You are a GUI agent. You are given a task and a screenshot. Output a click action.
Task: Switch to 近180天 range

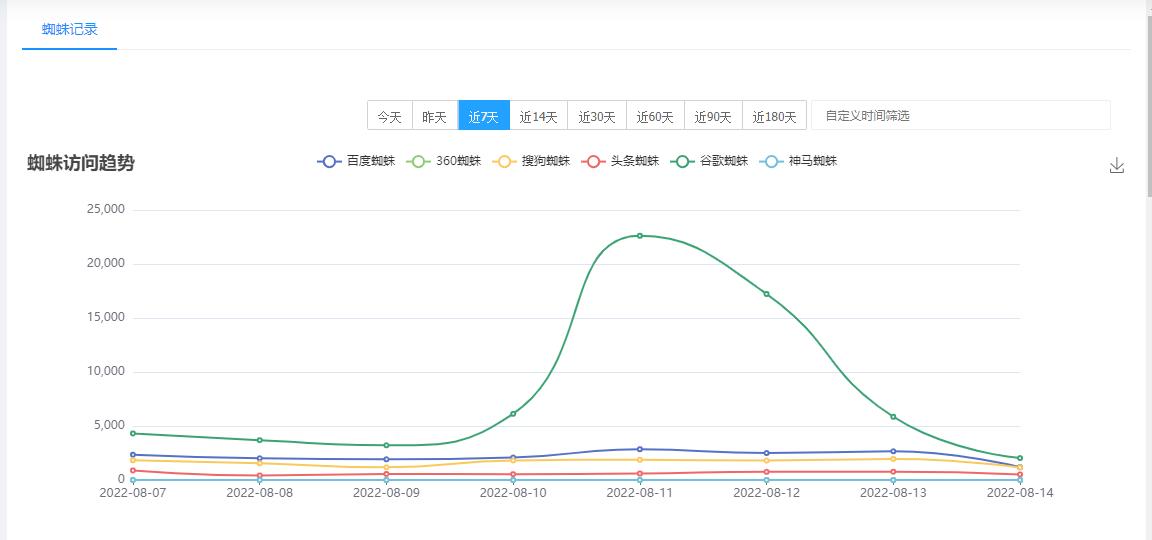tap(774, 116)
